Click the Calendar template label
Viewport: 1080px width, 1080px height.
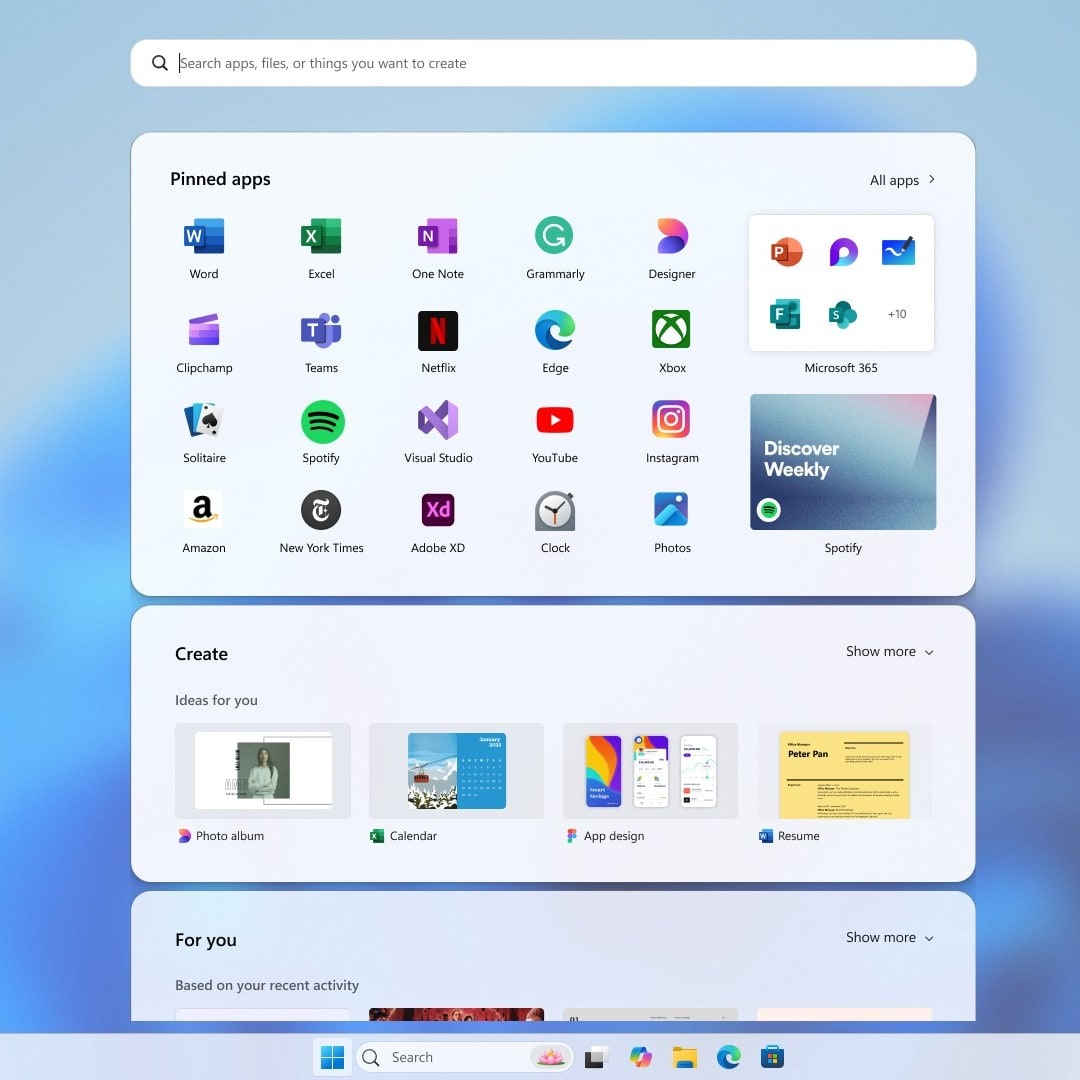(413, 835)
